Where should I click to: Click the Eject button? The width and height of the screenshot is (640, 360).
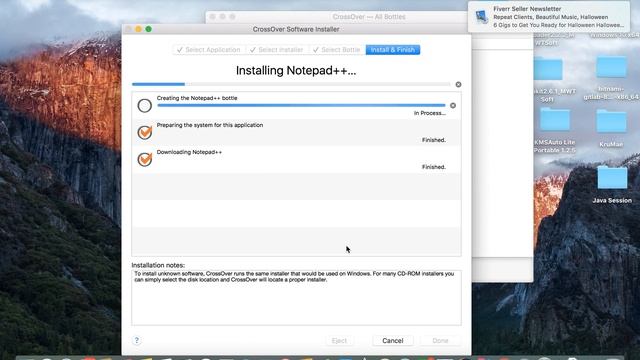click(x=339, y=340)
